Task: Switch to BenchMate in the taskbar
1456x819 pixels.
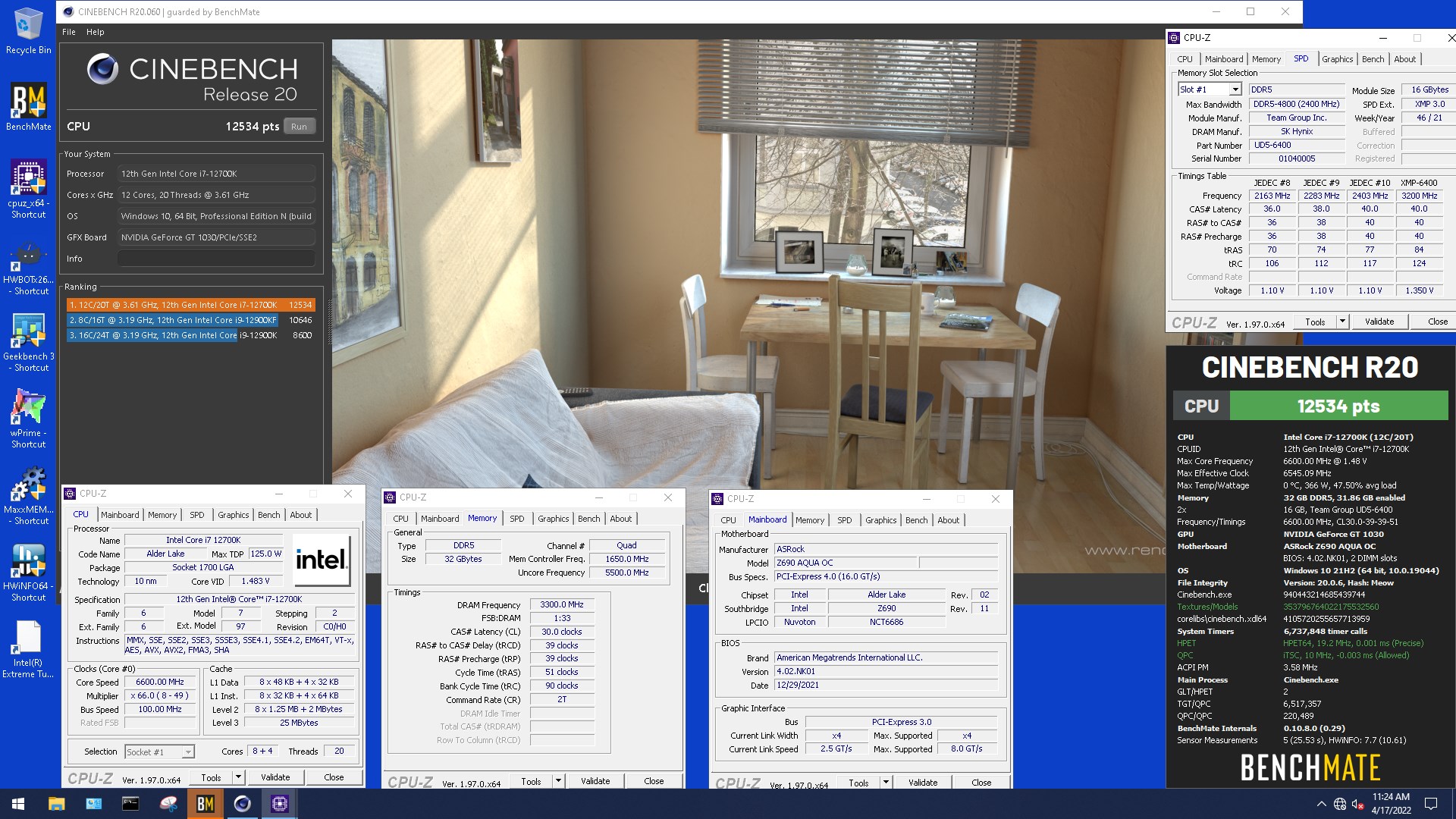Action: click(205, 804)
